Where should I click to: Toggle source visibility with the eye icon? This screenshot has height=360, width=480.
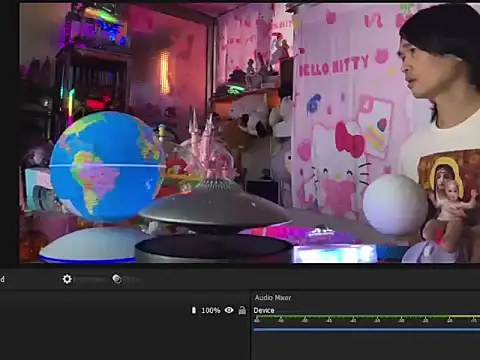(229, 310)
